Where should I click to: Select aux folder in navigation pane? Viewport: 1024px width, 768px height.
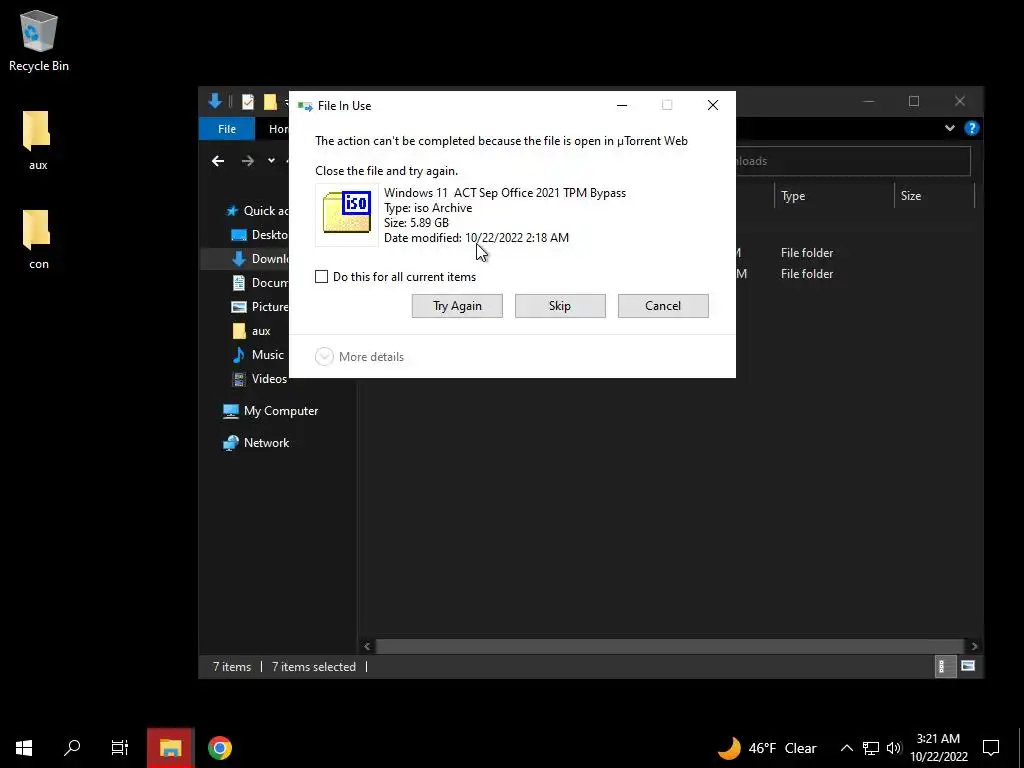251,330
